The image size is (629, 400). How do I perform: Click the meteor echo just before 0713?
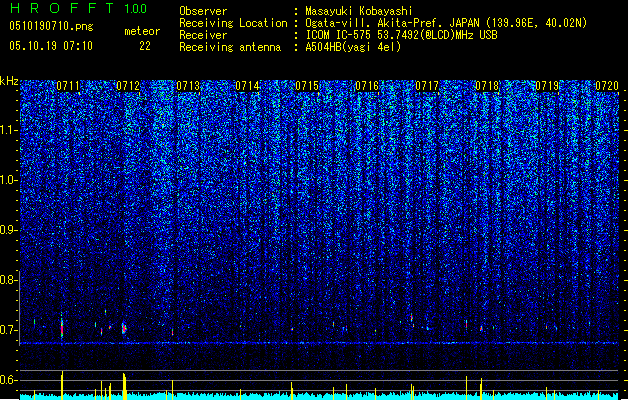(x=172, y=332)
